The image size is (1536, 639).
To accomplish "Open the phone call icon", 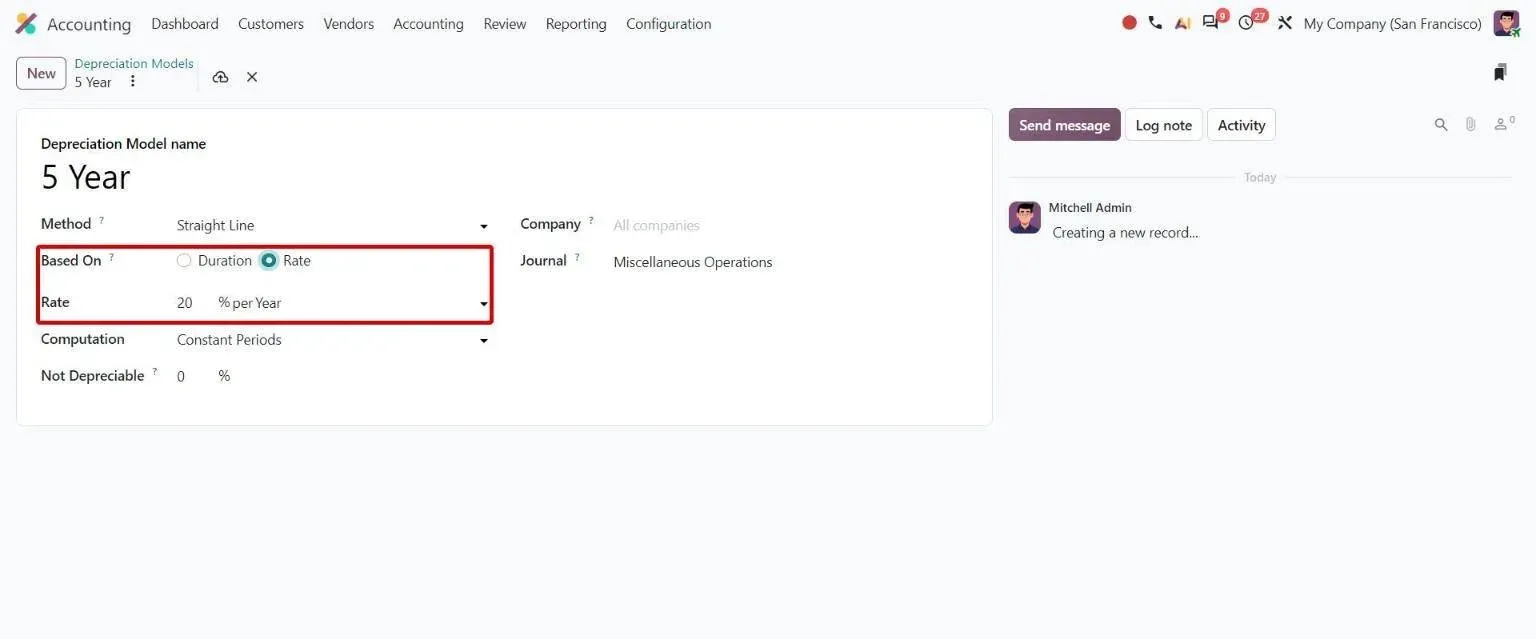I will (x=1155, y=23).
